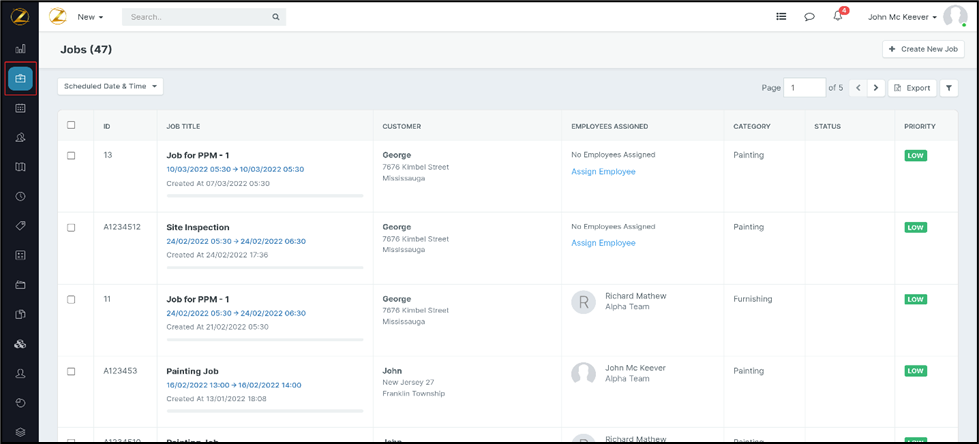Expand the Scheduled Date & Time dropdown
This screenshot has width=979, height=444.
click(x=110, y=87)
